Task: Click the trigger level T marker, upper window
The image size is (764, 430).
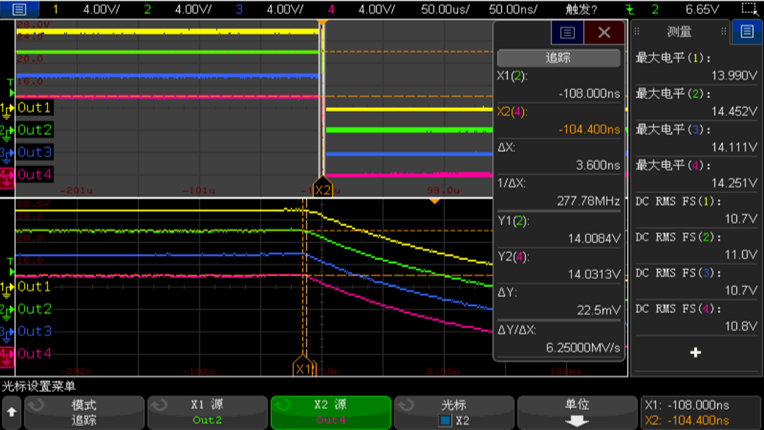Action: pyautogui.click(x=11, y=88)
